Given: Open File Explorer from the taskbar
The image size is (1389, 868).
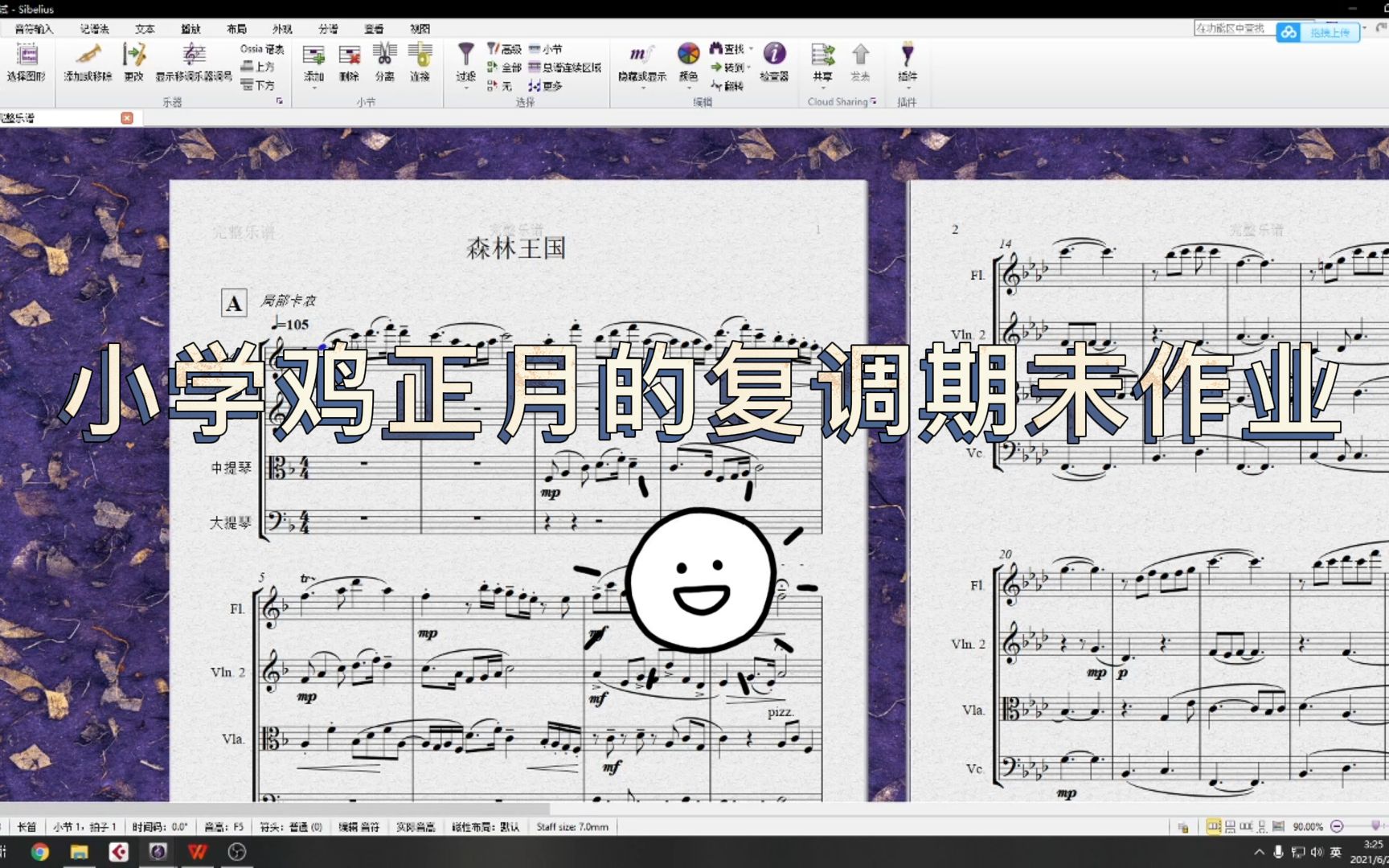Looking at the screenshot, I should pyautogui.click(x=79, y=852).
